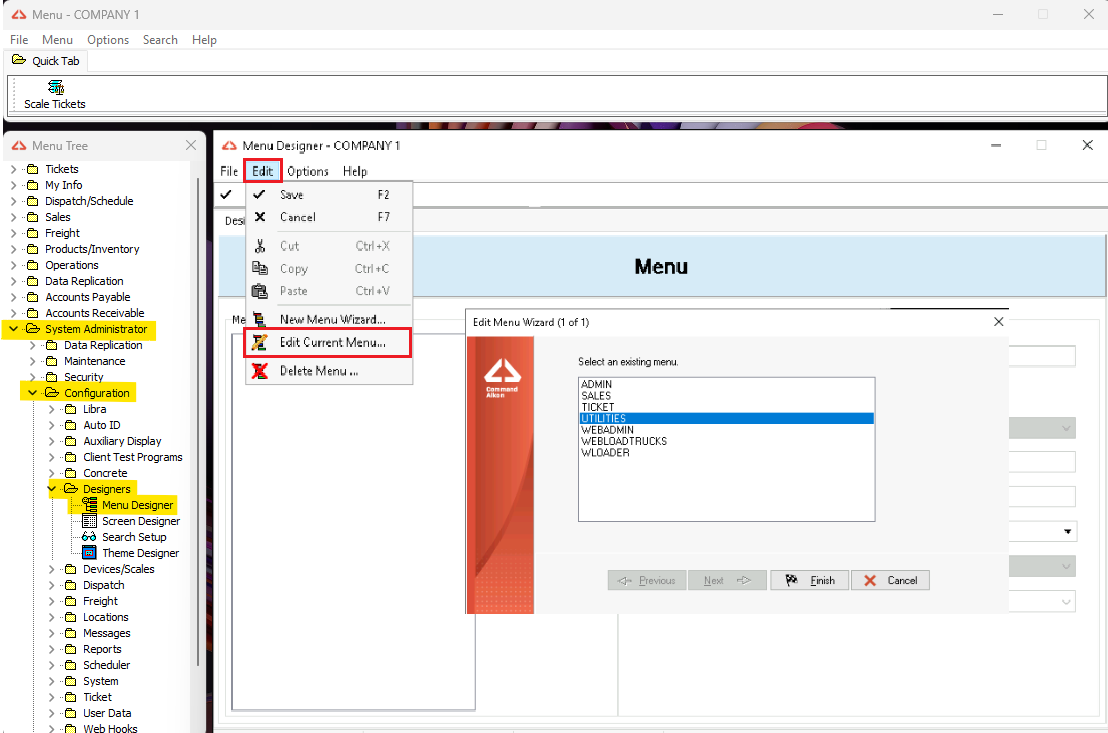The image size is (1108, 733).
Task: Open Options menu in main Menu window
Action: pyautogui.click(x=108, y=40)
